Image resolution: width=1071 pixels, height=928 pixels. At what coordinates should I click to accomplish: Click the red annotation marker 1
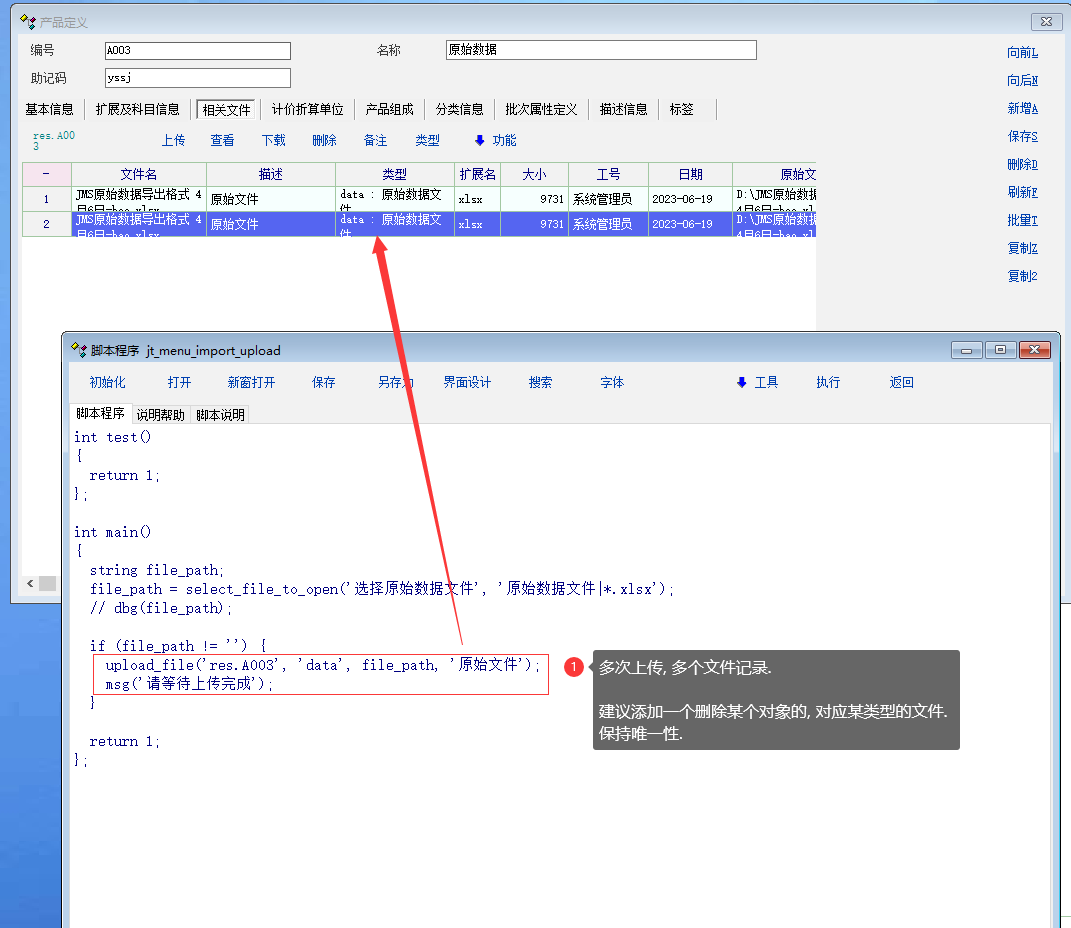click(574, 667)
